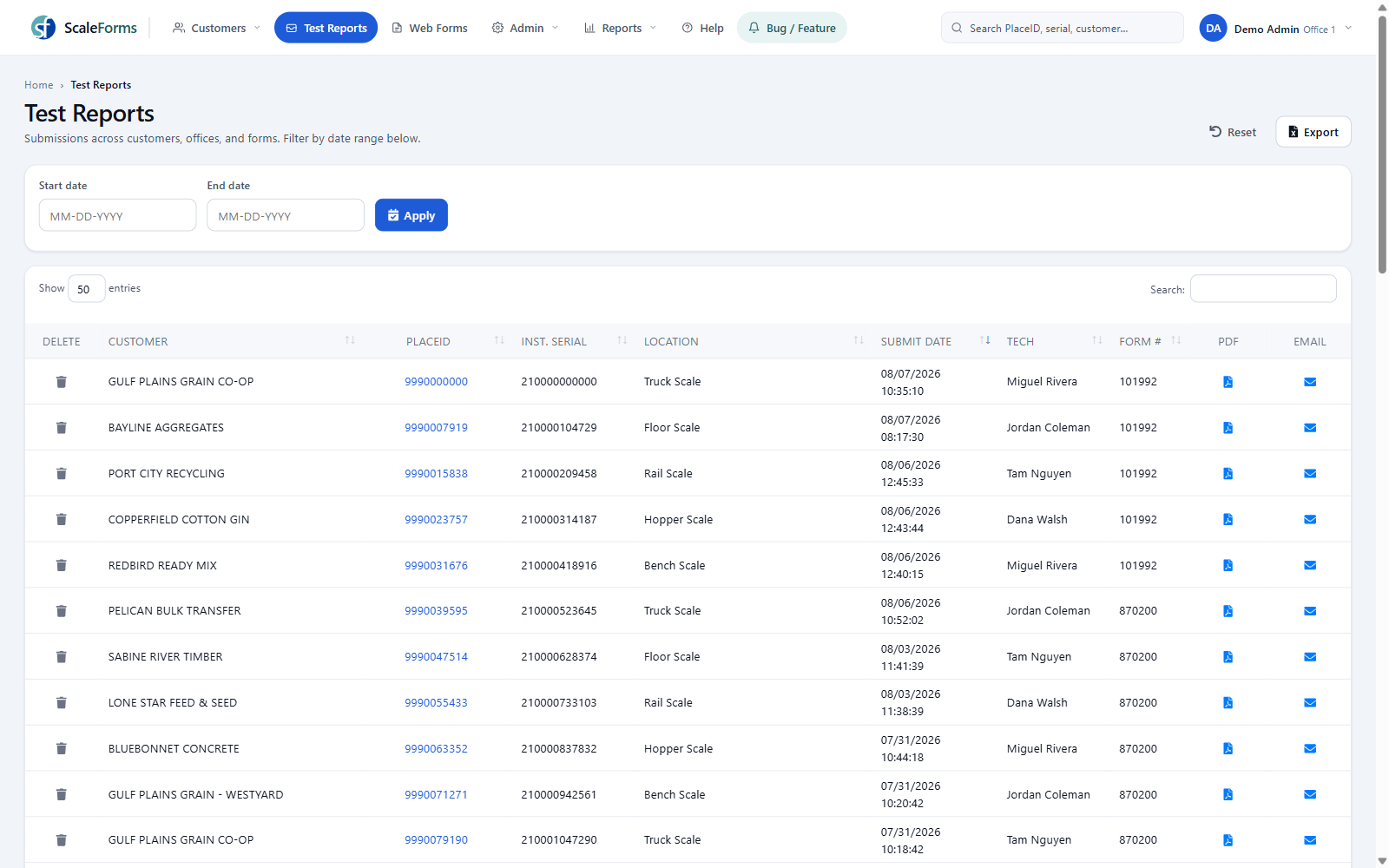Delete the LONE STAR FEED & SEED row
This screenshot has width=1389, height=868.
click(62, 703)
